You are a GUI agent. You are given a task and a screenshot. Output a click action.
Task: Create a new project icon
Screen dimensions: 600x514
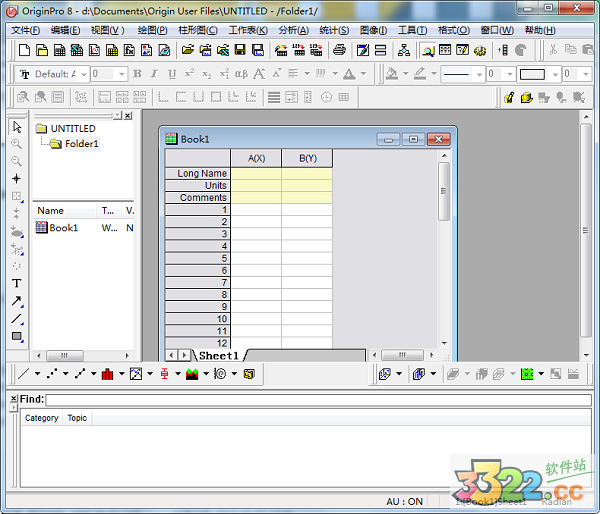[24, 50]
